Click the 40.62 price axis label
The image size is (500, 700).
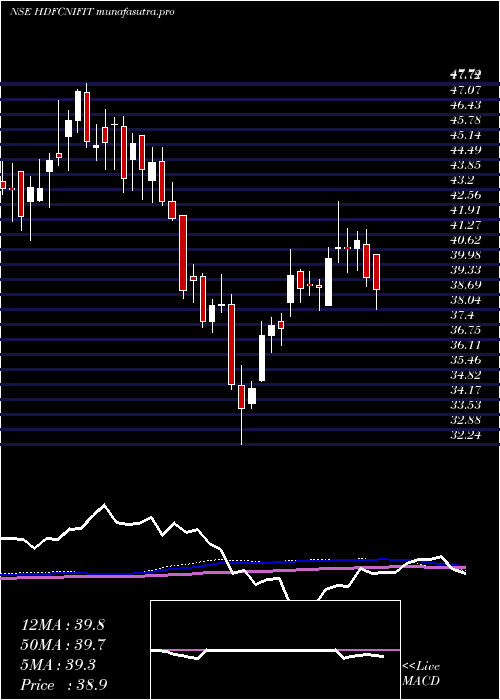click(466, 240)
